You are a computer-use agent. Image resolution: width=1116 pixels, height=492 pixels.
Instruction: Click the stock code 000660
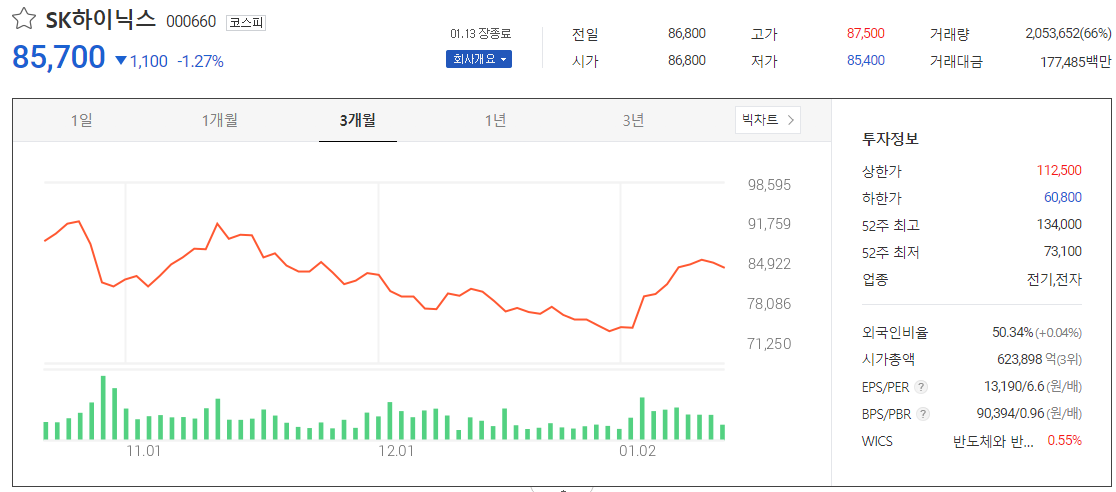(191, 23)
